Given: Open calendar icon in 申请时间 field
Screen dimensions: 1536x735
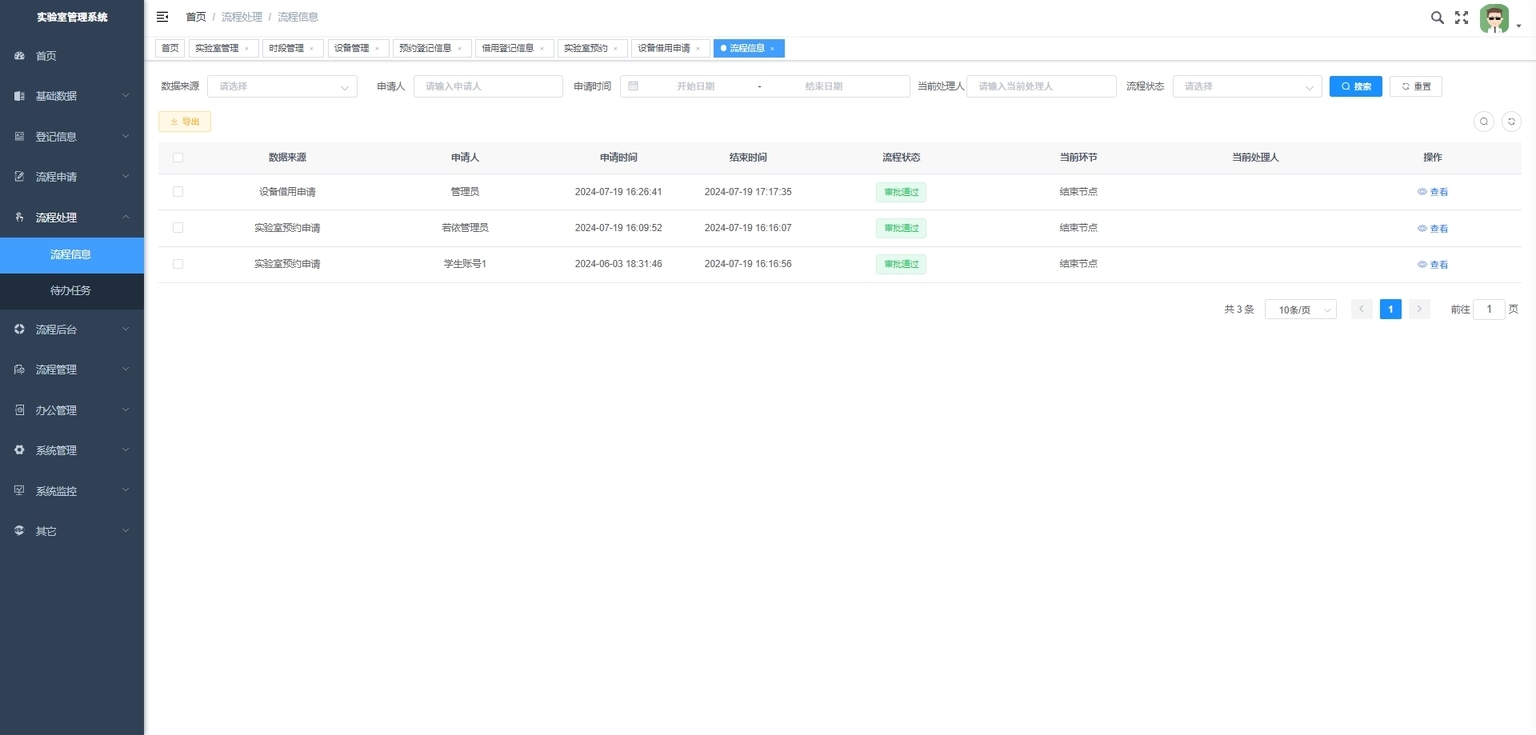Looking at the screenshot, I should [x=633, y=86].
